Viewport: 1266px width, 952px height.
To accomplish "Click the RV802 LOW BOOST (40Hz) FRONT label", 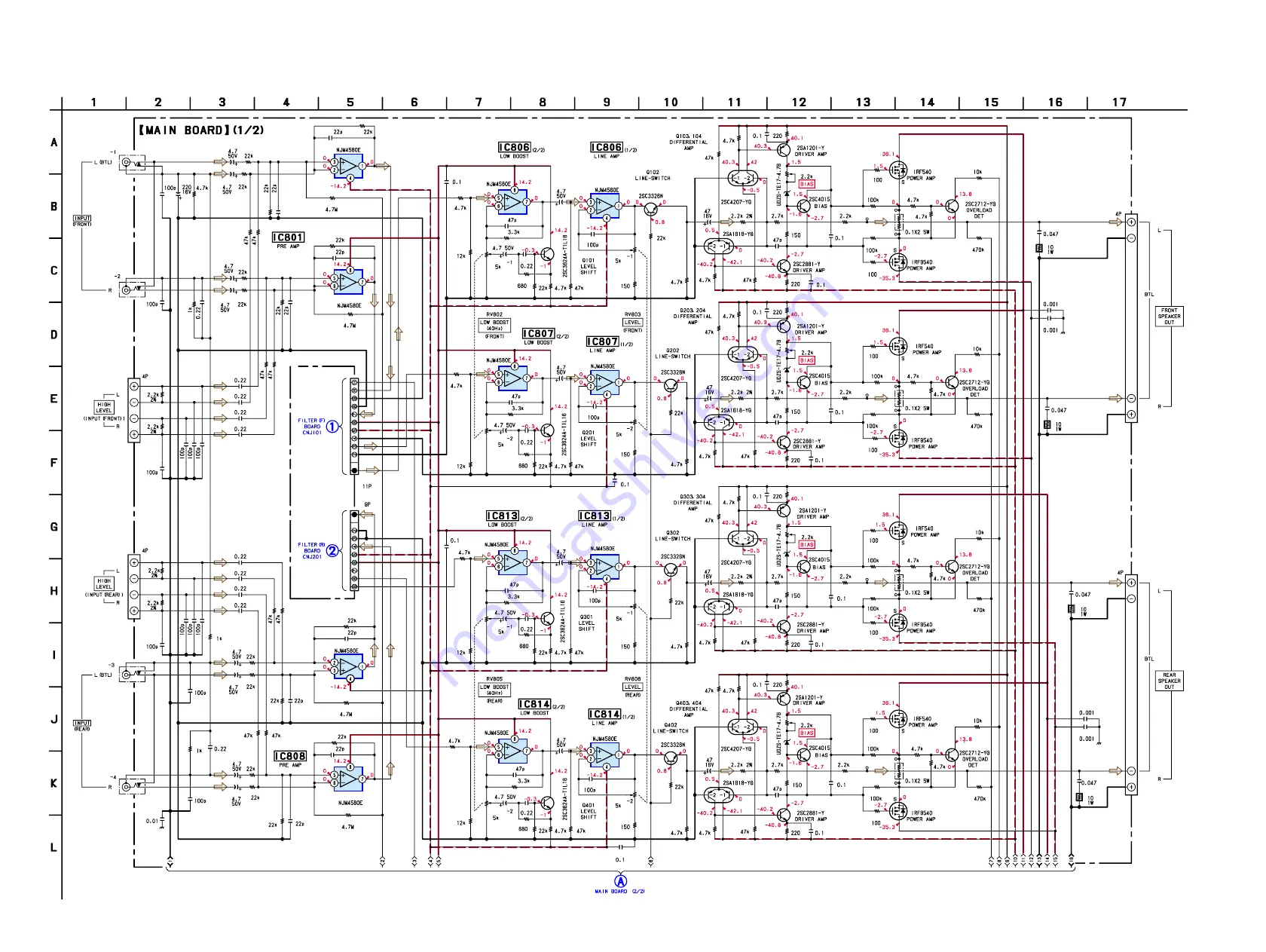I will pos(494,325).
